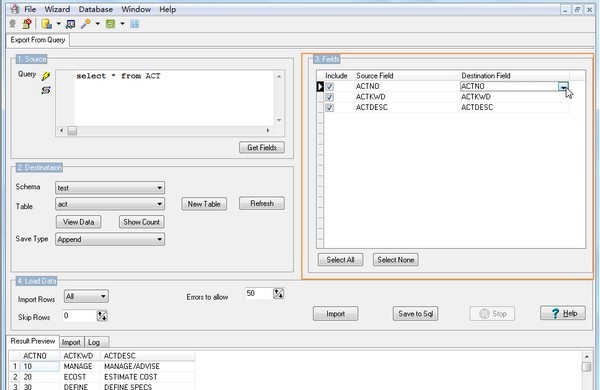This screenshot has width=600, height=390.
Task: Click the Get Fields button
Action: [262, 147]
